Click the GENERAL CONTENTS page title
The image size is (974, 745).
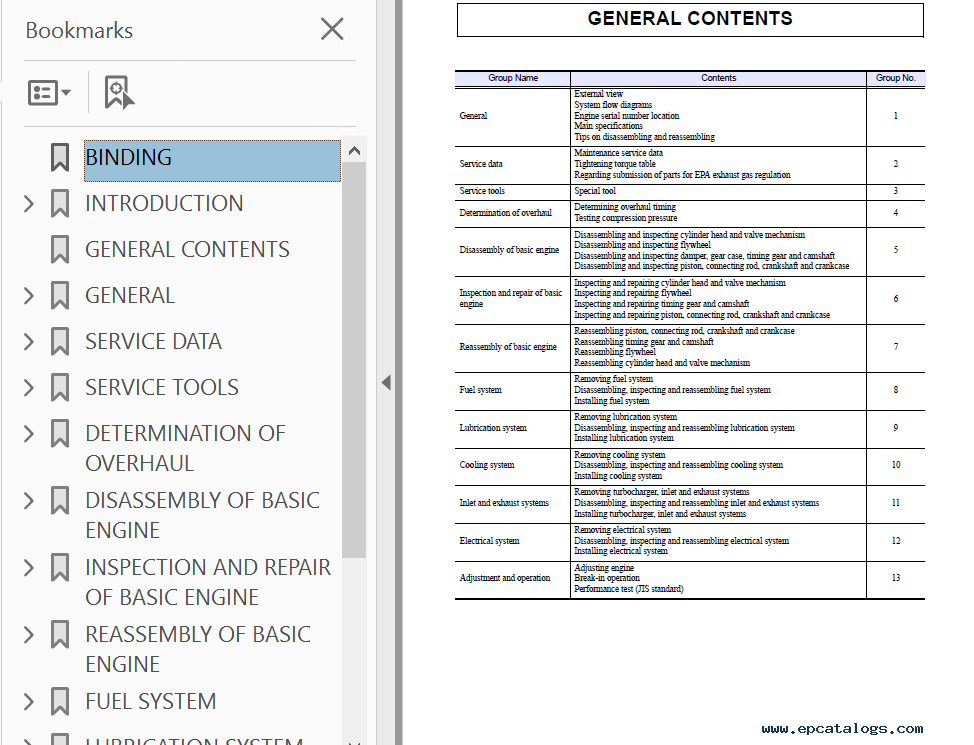tap(690, 19)
